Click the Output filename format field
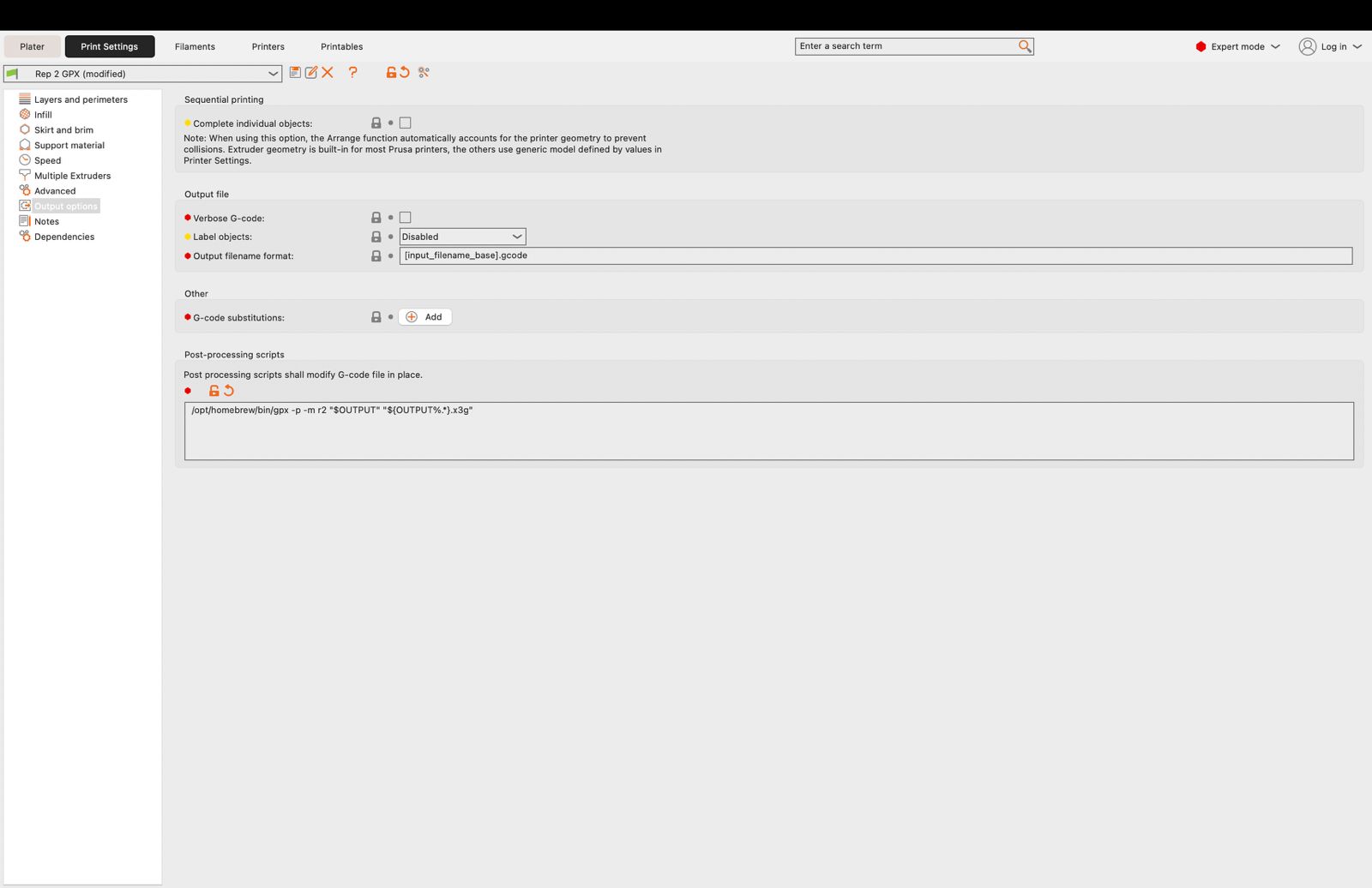This screenshot has width=1372, height=888. coord(875,255)
